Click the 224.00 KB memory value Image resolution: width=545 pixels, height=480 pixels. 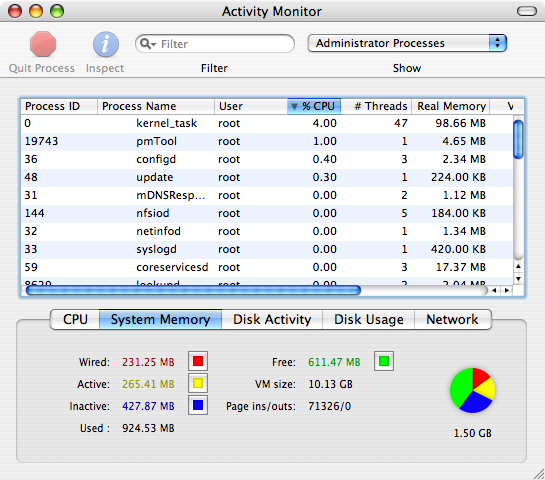[x=458, y=178]
